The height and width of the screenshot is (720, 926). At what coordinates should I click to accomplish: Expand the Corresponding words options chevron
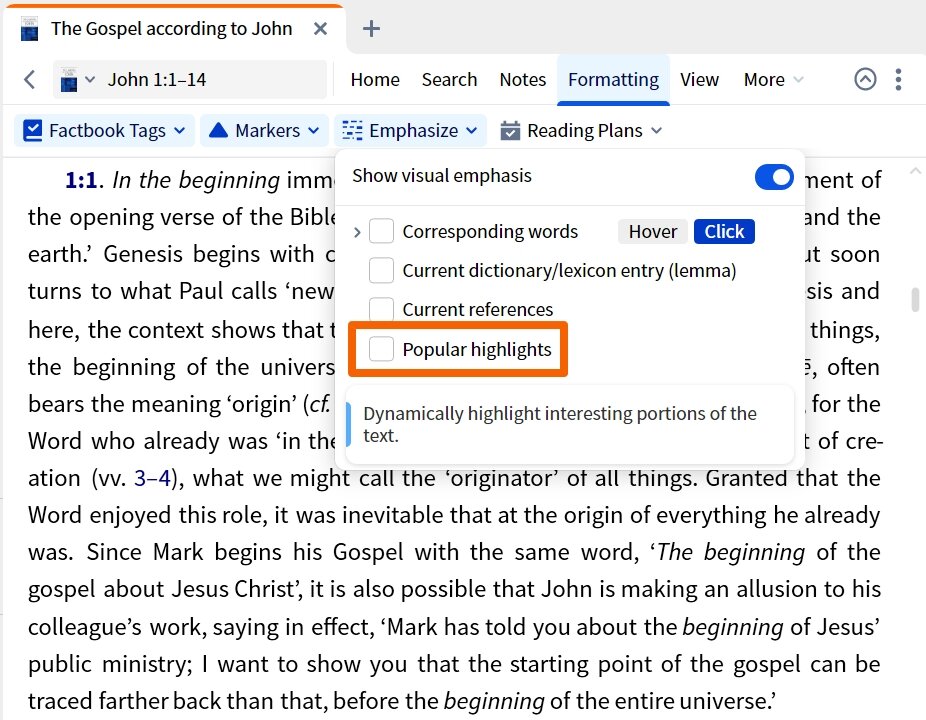click(357, 232)
